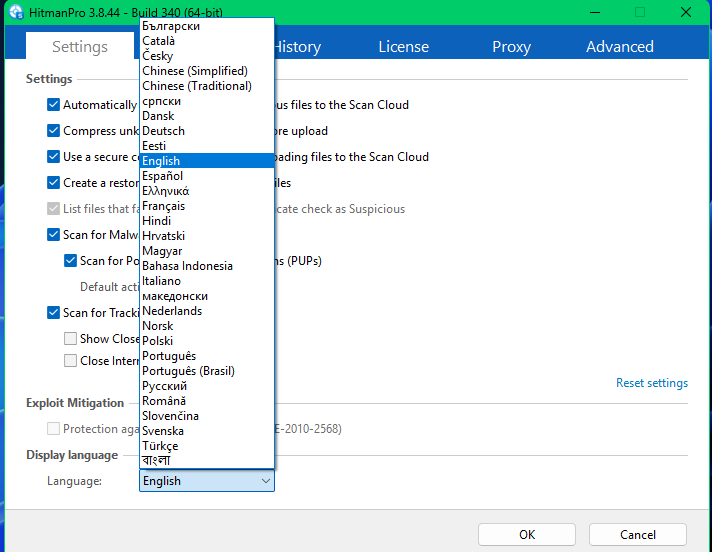The height and width of the screenshot is (552, 712).
Task: Choose Български from the language list
Action: [207, 26]
